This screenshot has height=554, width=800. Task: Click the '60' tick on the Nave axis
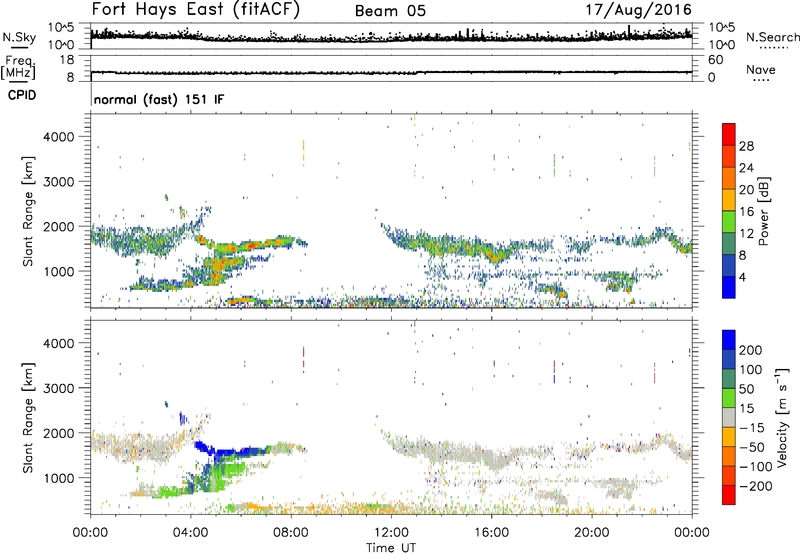715,60
